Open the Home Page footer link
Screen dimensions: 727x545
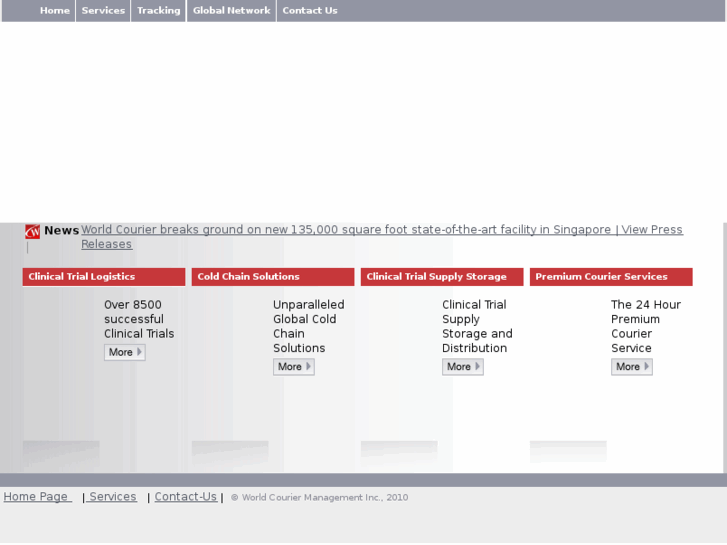(38, 497)
